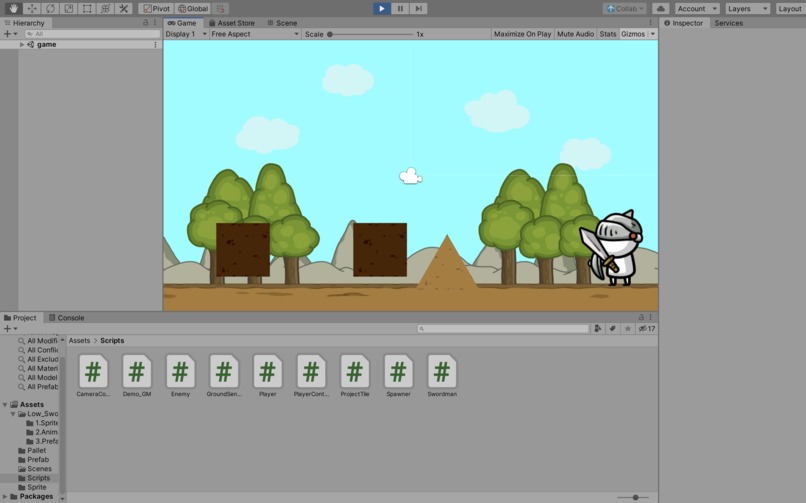Adjust the Scale slider
The image size is (806, 503).
tap(371, 34)
